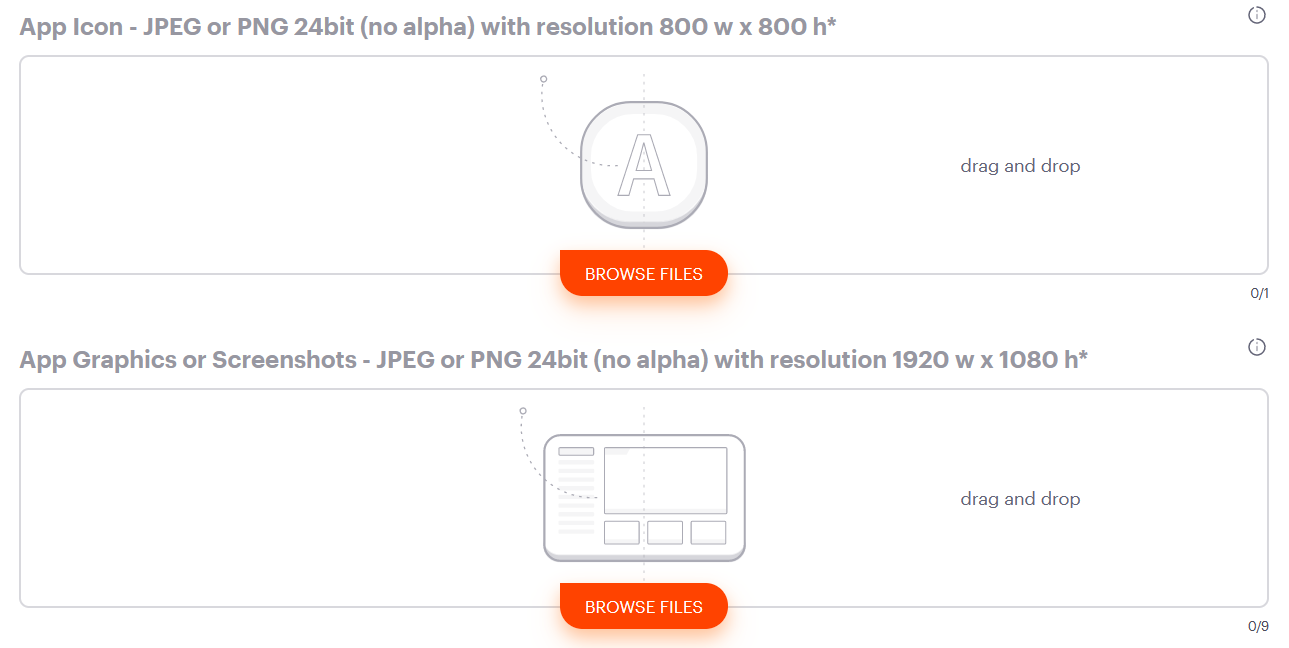Click the App Icon heading text
Screen dimensions: 1289x648
(428, 27)
